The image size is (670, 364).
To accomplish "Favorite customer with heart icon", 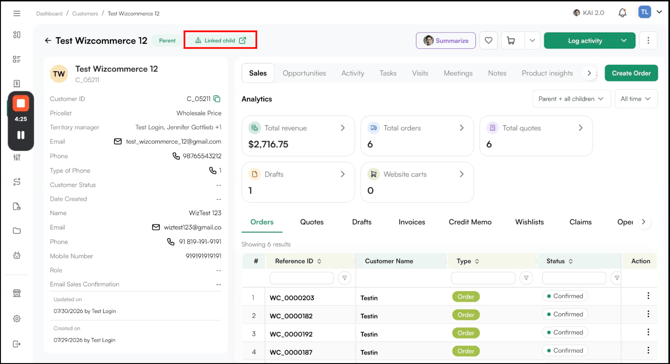I will click(488, 41).
